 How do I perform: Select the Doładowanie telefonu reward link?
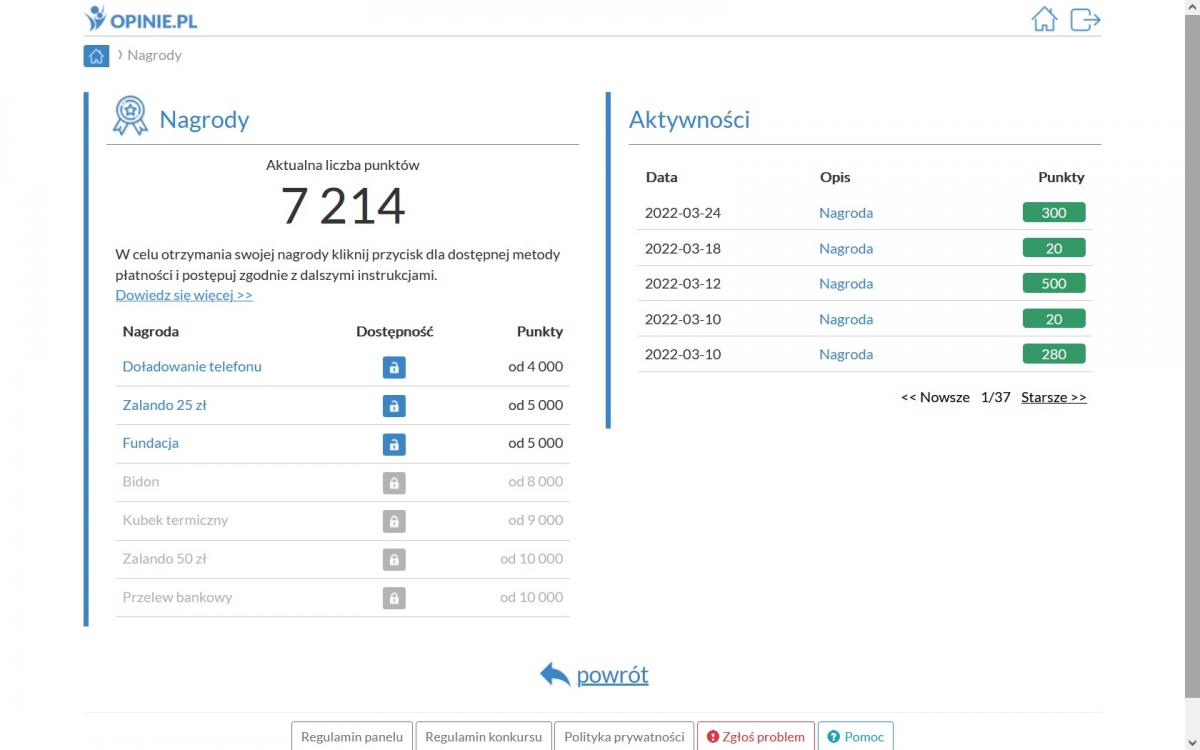point(192,367)
